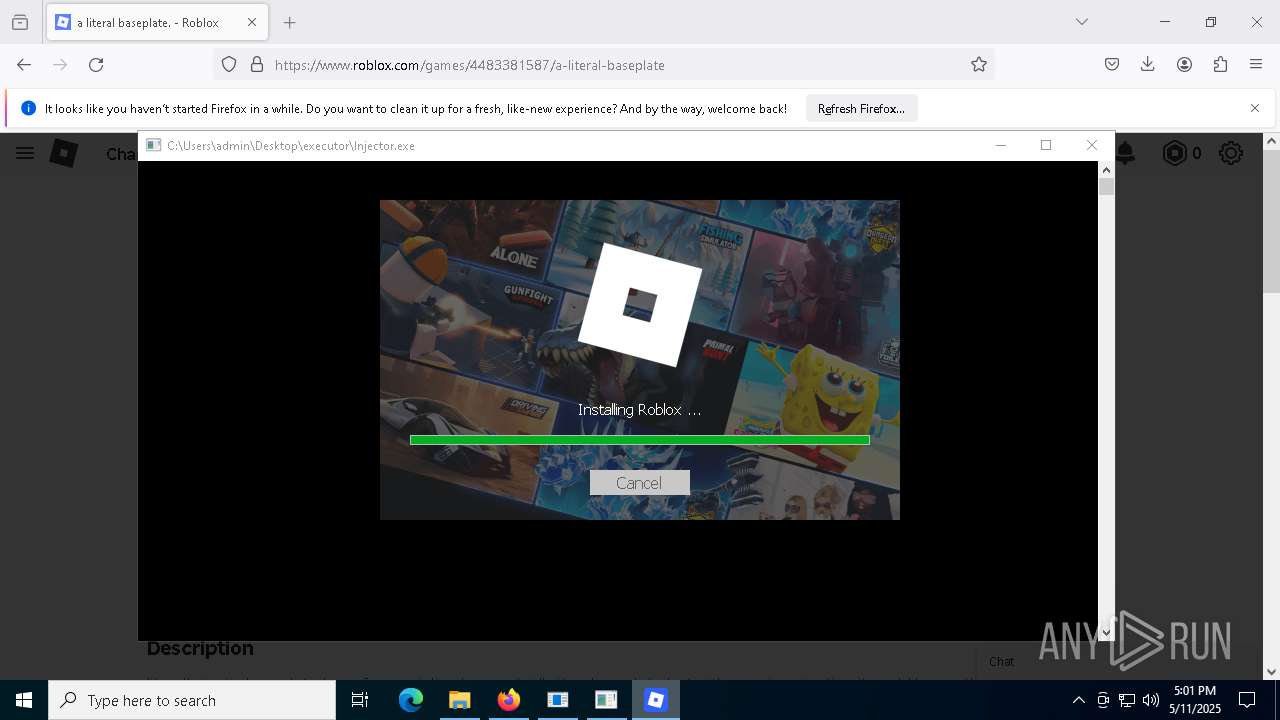The width and height of the screenshot is (1280, 720).
Task: Select the 'a literal baseplate. - Roblox' tab
Action: coord(157,22)
